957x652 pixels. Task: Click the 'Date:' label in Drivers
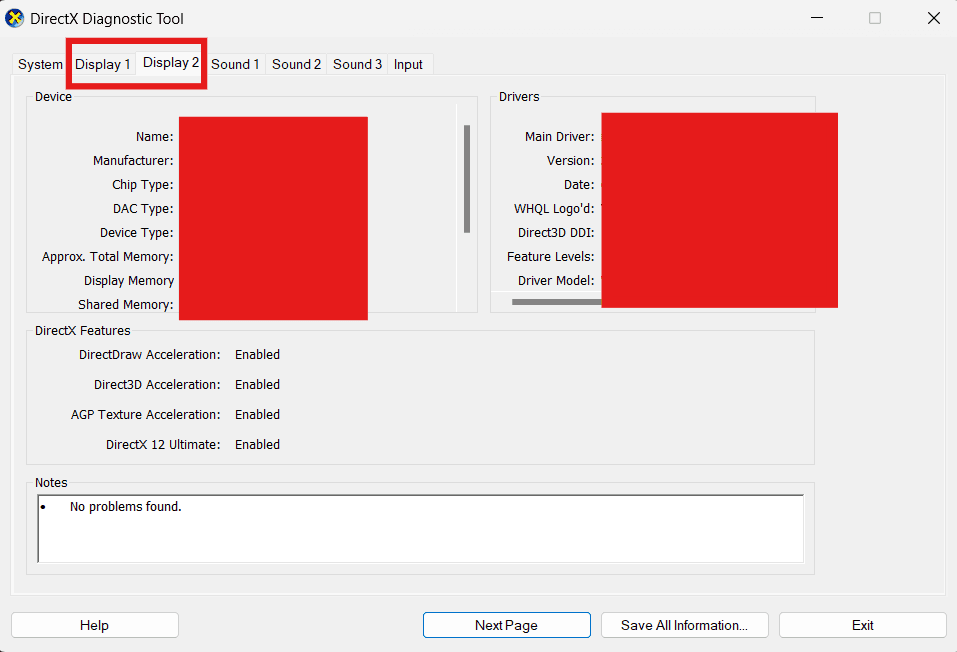pos(579,184)
